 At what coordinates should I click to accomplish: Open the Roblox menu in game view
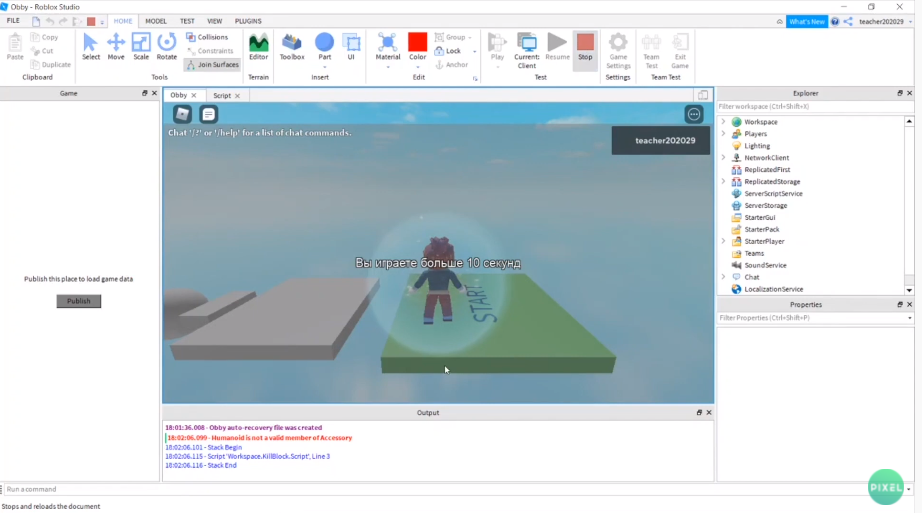182,114
